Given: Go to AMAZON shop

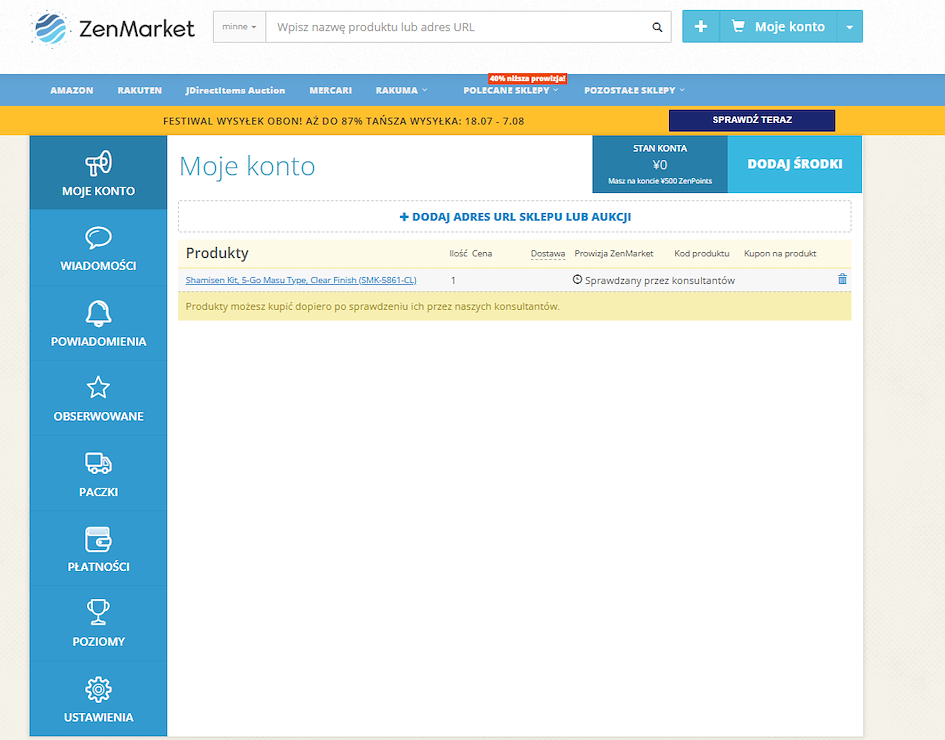Looking at the screenshot, I should pos(72,90).
